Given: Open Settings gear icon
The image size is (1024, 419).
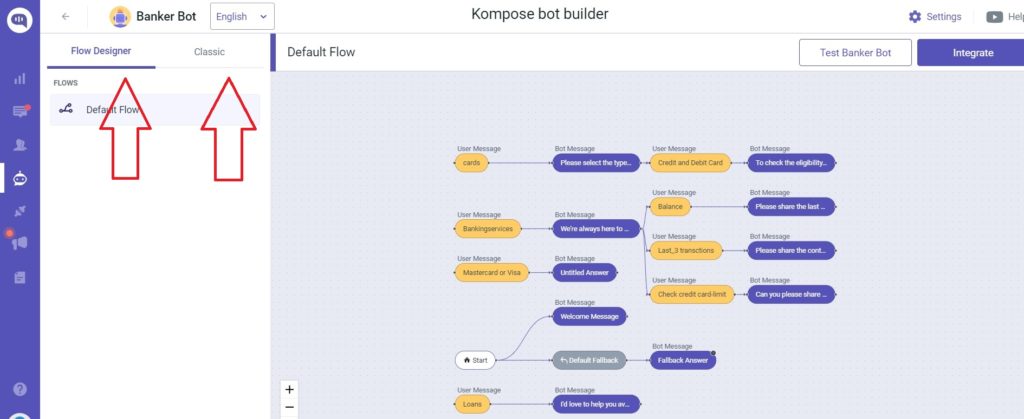Looking at the screenshot, I should click(915, 17).
